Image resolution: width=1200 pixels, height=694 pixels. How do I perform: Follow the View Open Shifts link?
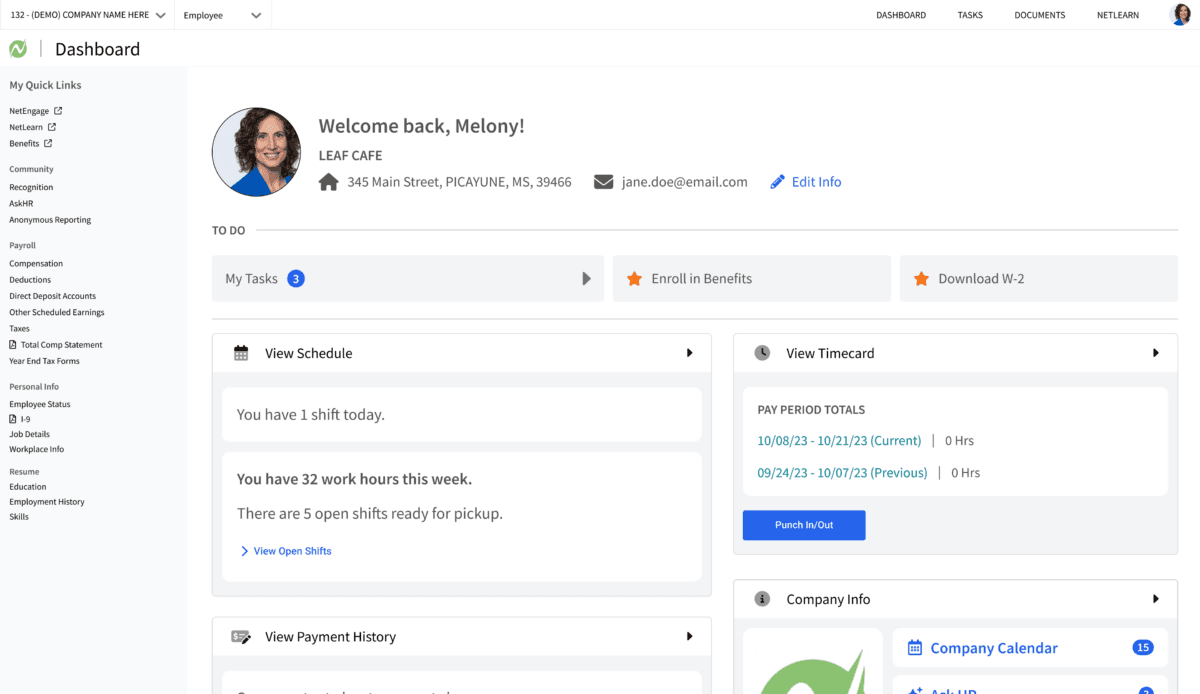pyautogui.click(x=291, y=551)
